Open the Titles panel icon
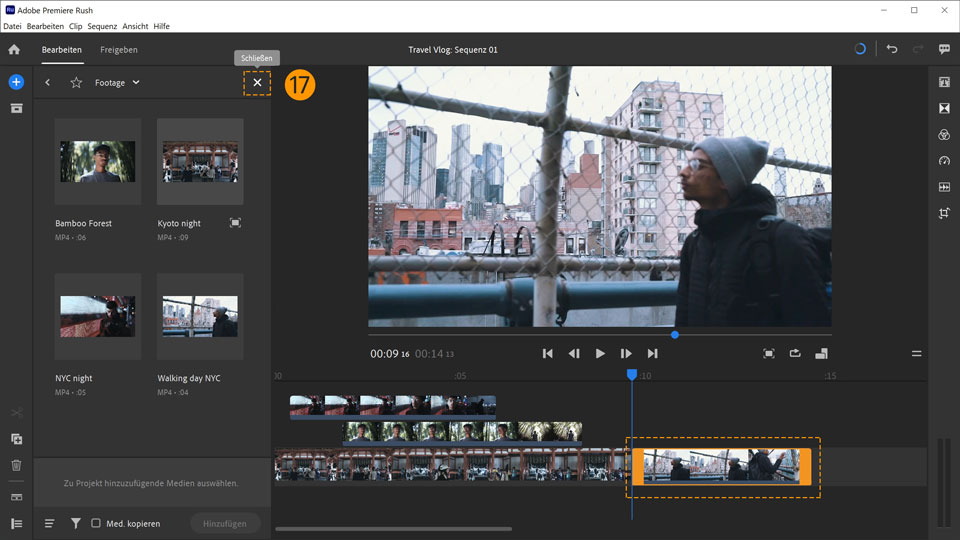The height and width of the screenshot is (540, 960). 944,82
